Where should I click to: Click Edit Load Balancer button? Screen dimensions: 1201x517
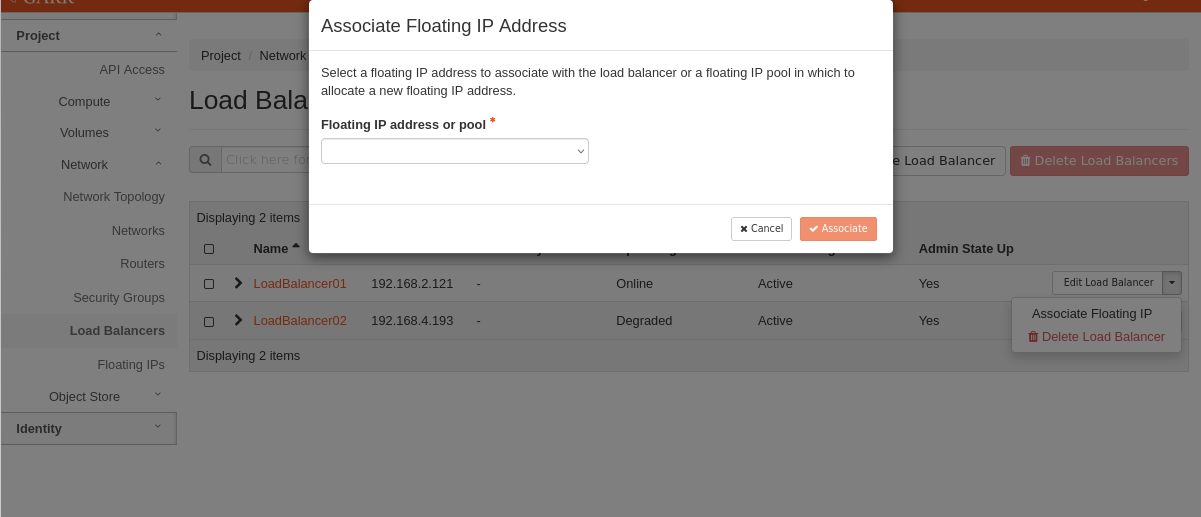[1107, 283]
